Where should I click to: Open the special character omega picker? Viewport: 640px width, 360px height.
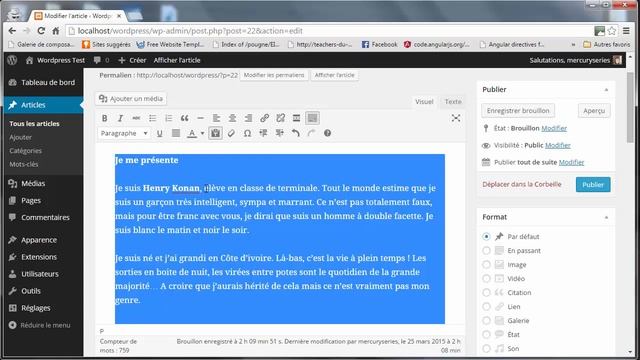(247, 133)
